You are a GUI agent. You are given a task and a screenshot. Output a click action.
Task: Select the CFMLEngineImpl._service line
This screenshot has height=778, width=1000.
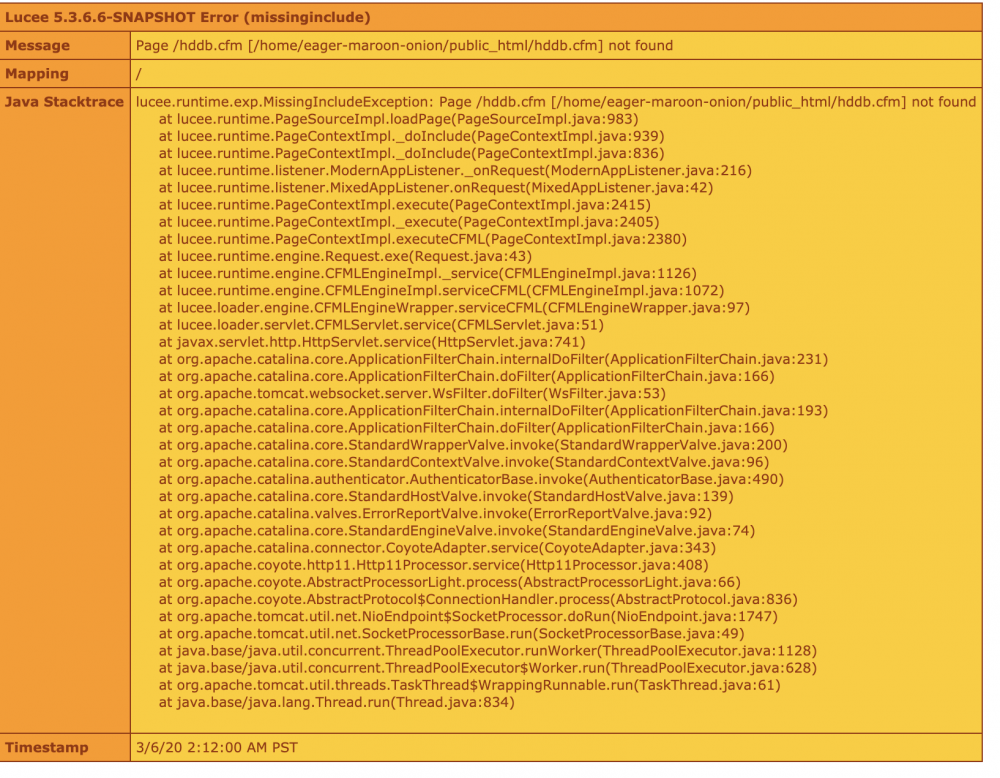(x=428, y=274)
